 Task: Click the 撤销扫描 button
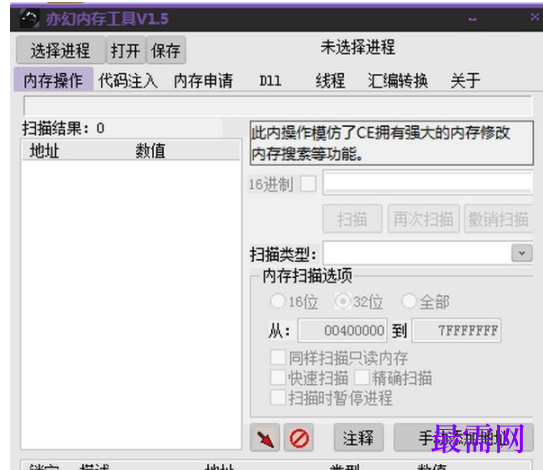pos(498,219)
